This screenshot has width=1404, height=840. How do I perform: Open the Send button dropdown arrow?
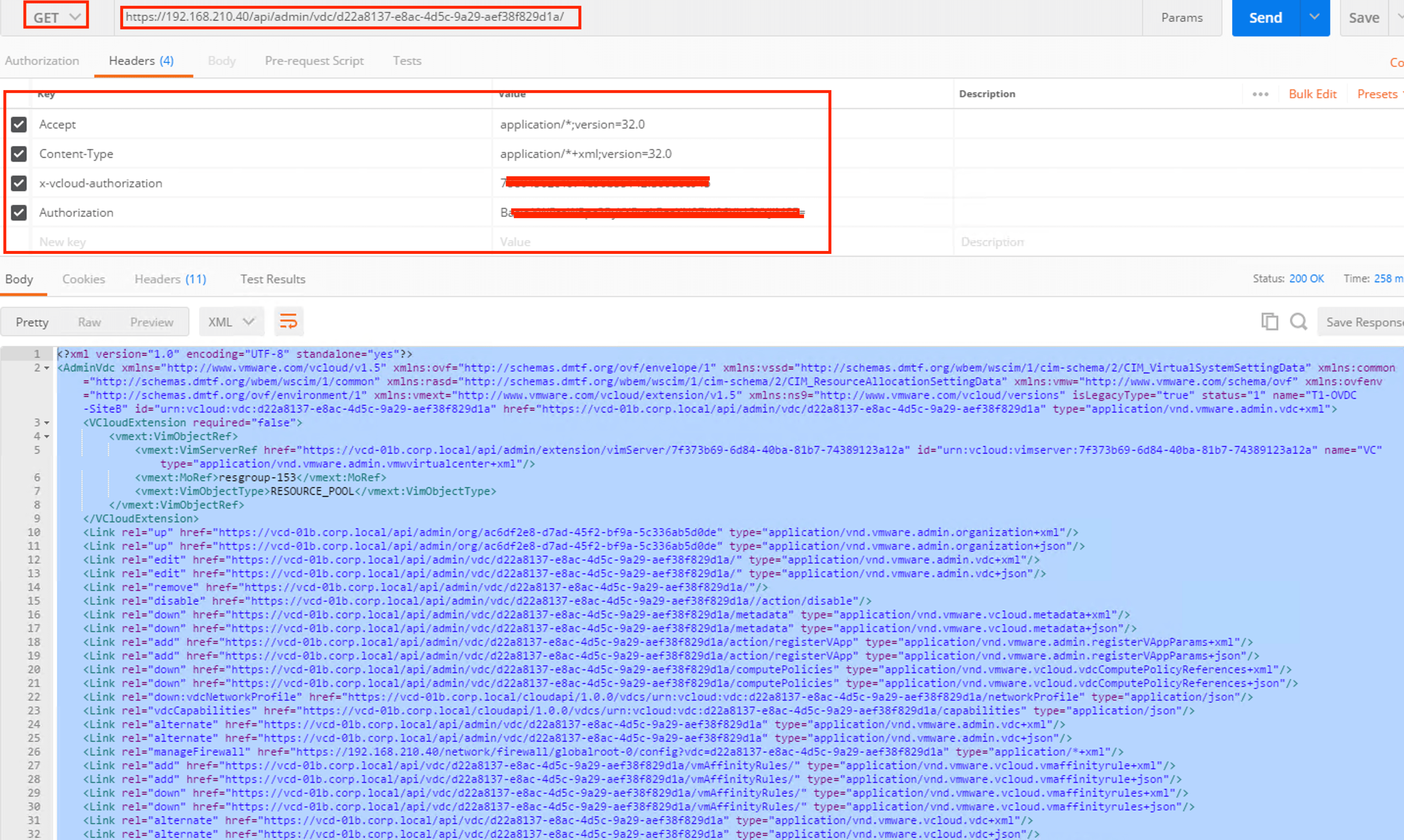pyautogui.click(x=1314, y=17)
